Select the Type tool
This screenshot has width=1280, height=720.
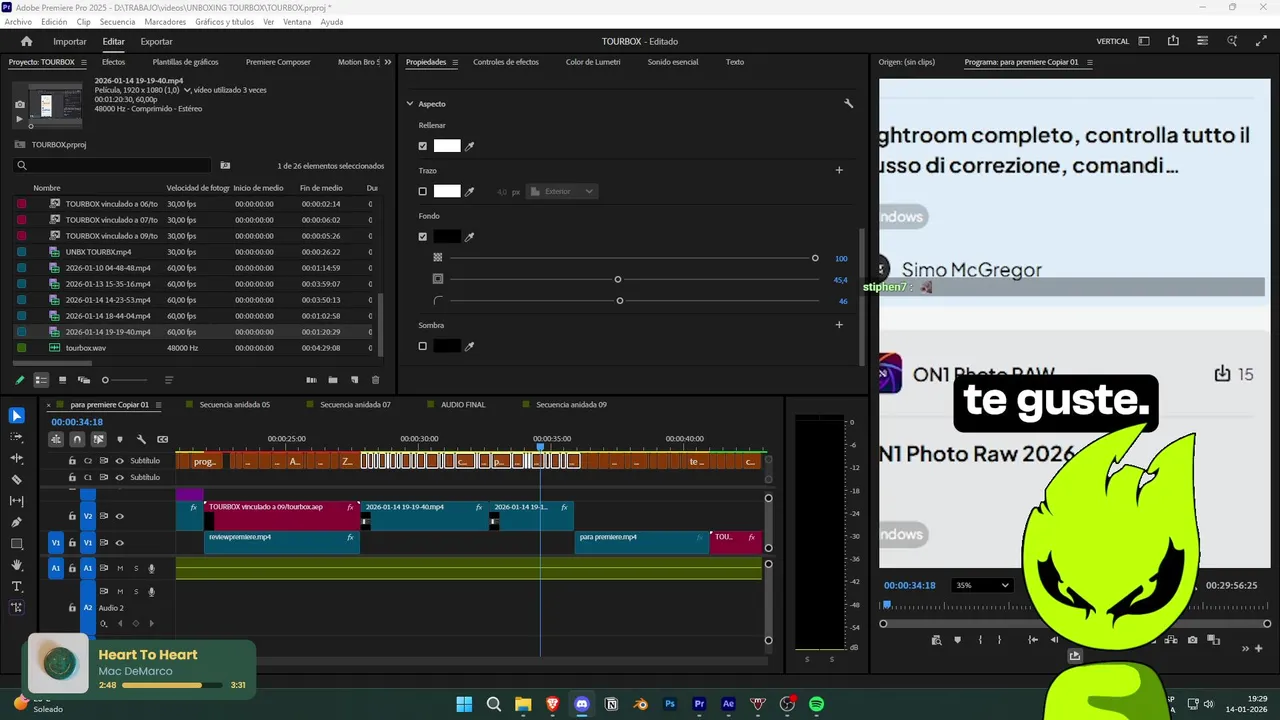(16, 586)
